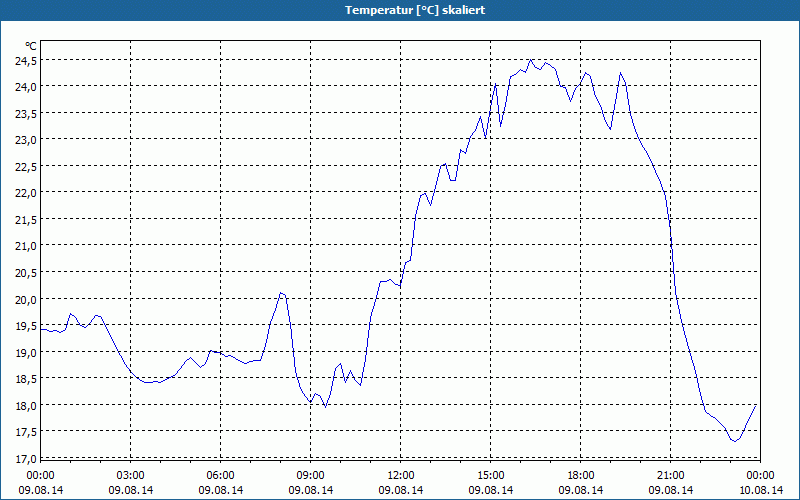Viewport: 800px width, 500px height.
Task: Click the '23,5' y-axis value
Action: [26, 114]
